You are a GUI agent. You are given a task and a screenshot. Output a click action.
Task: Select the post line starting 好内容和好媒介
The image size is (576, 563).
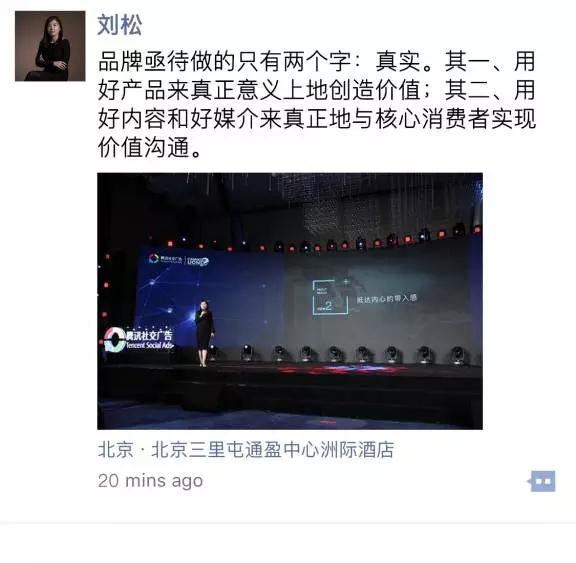coord(316,119)
